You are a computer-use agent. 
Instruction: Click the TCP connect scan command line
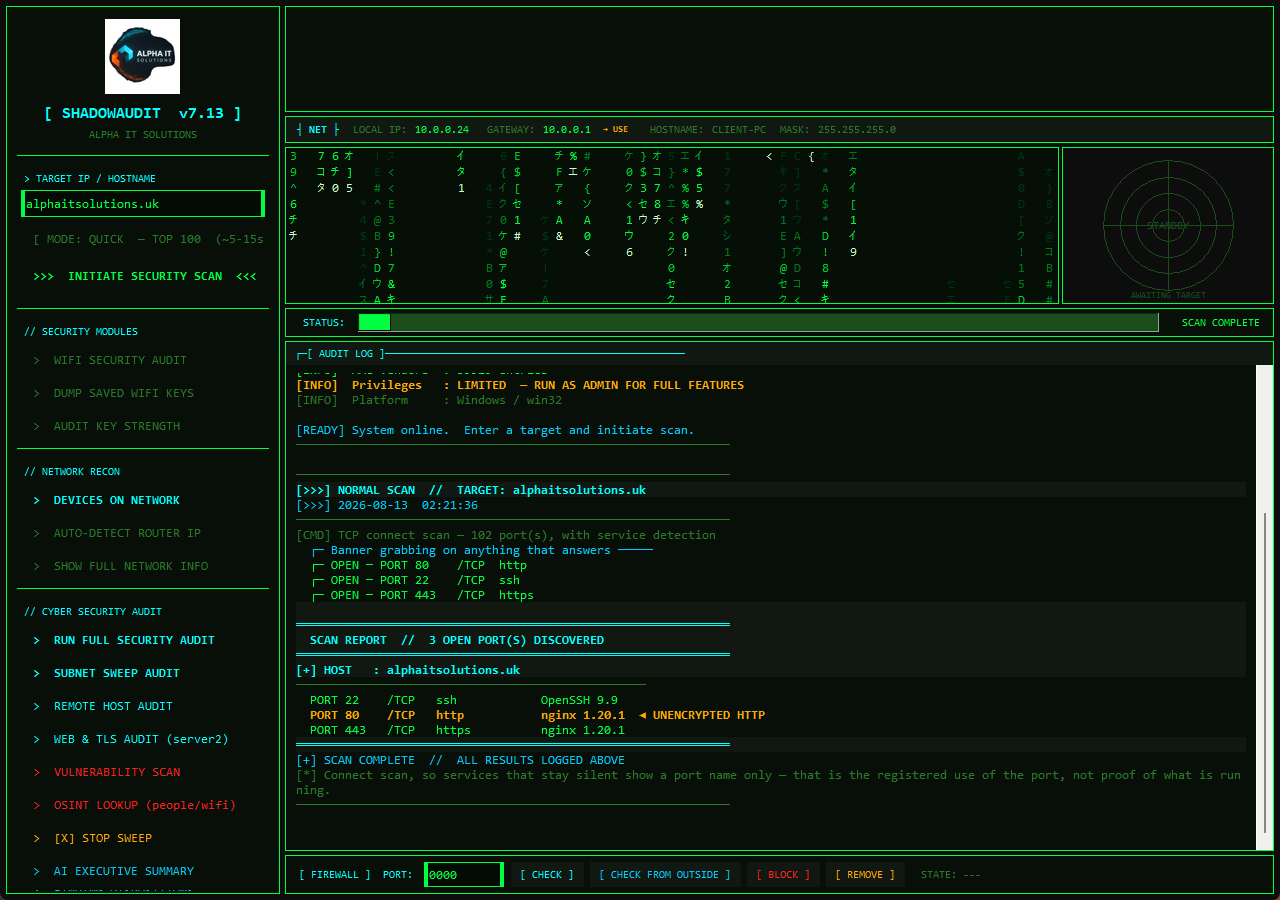[x=506, y=535]
